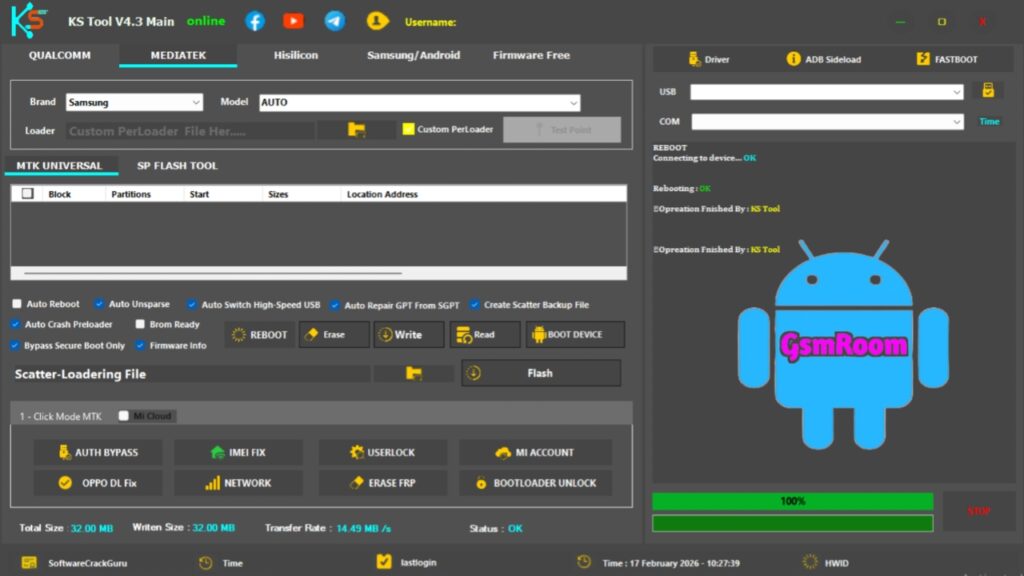Switch to the QUALCOMM tab
1024x576 pixels.
(x=59, y=56)
